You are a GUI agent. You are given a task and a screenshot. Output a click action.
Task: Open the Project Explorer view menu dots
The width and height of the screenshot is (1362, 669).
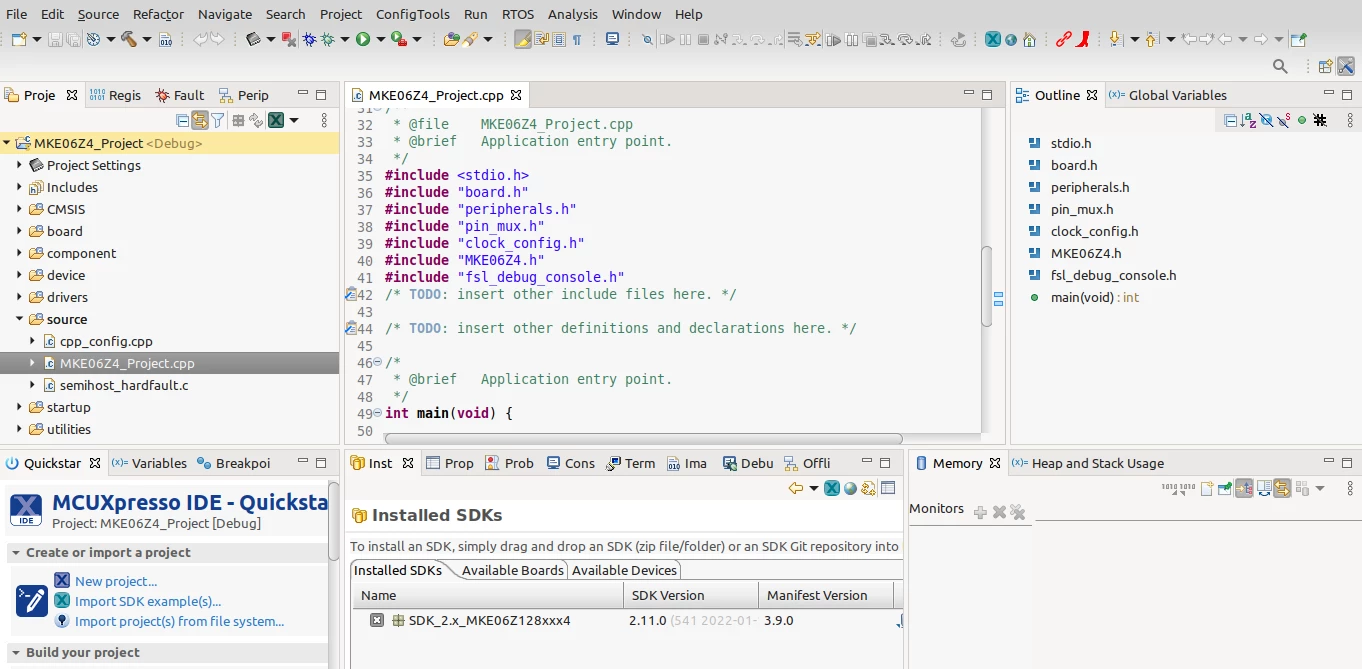coord(324,120)
